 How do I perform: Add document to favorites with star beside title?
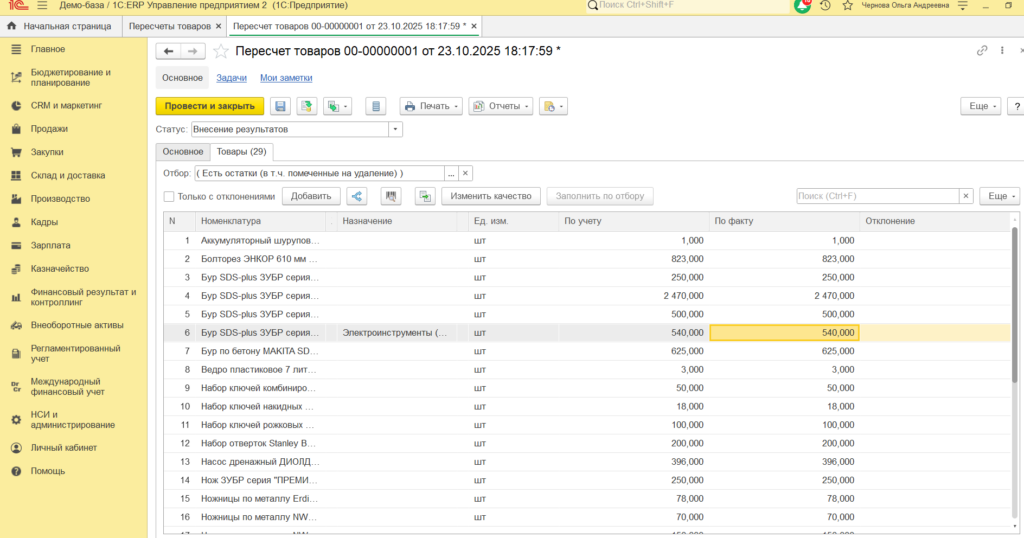click(x=221, y=51)
